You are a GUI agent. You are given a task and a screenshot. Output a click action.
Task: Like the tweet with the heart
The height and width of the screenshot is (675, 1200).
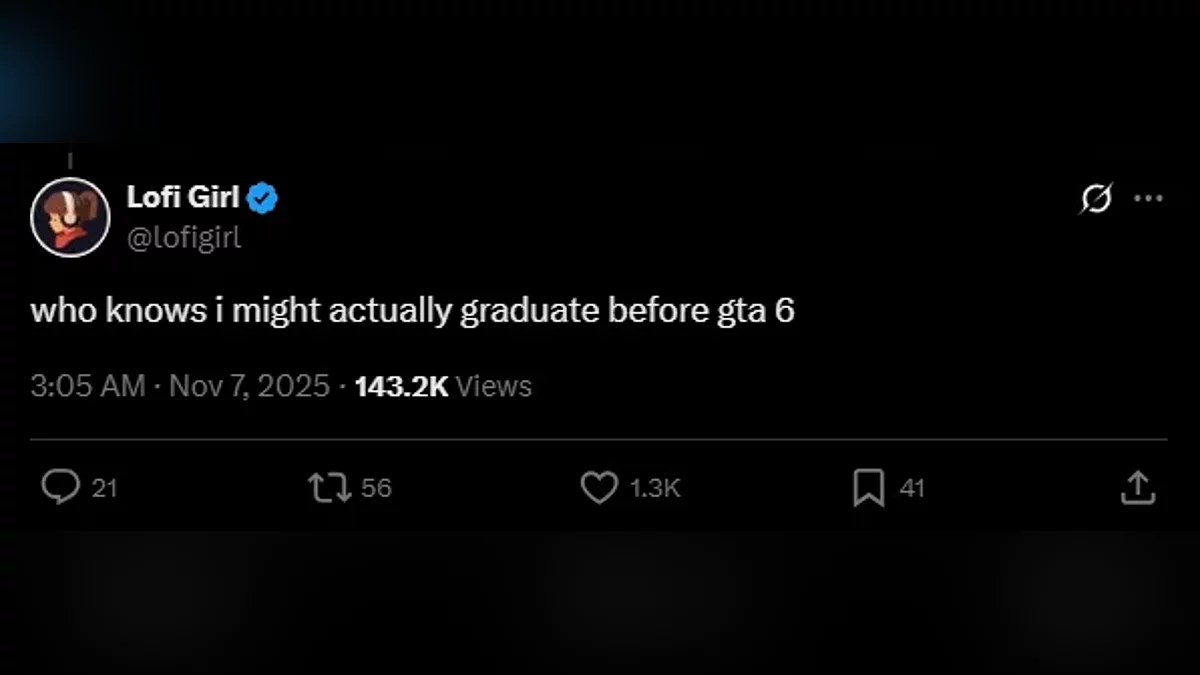[599, 488]
